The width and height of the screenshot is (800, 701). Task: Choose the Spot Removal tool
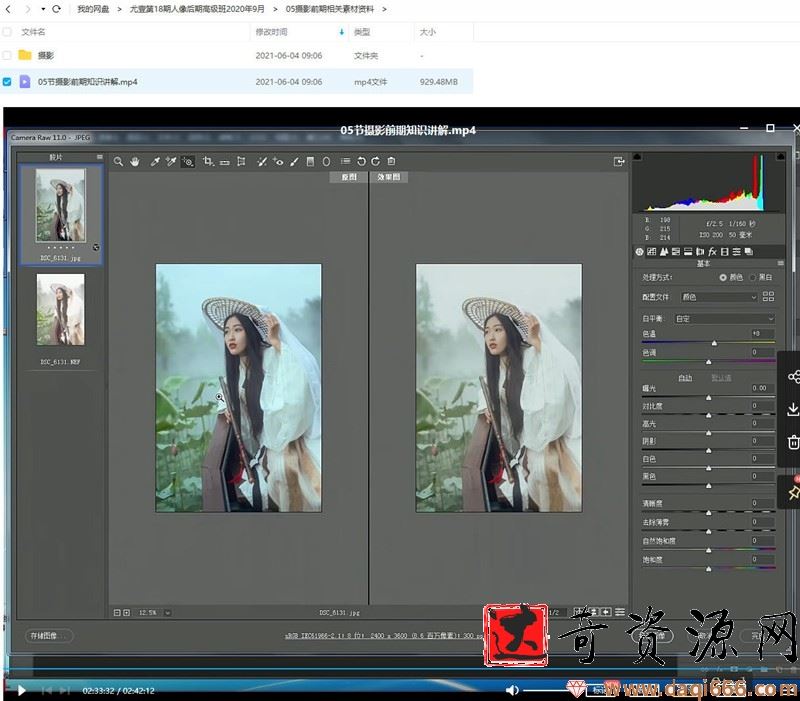[x=262, y=162]
